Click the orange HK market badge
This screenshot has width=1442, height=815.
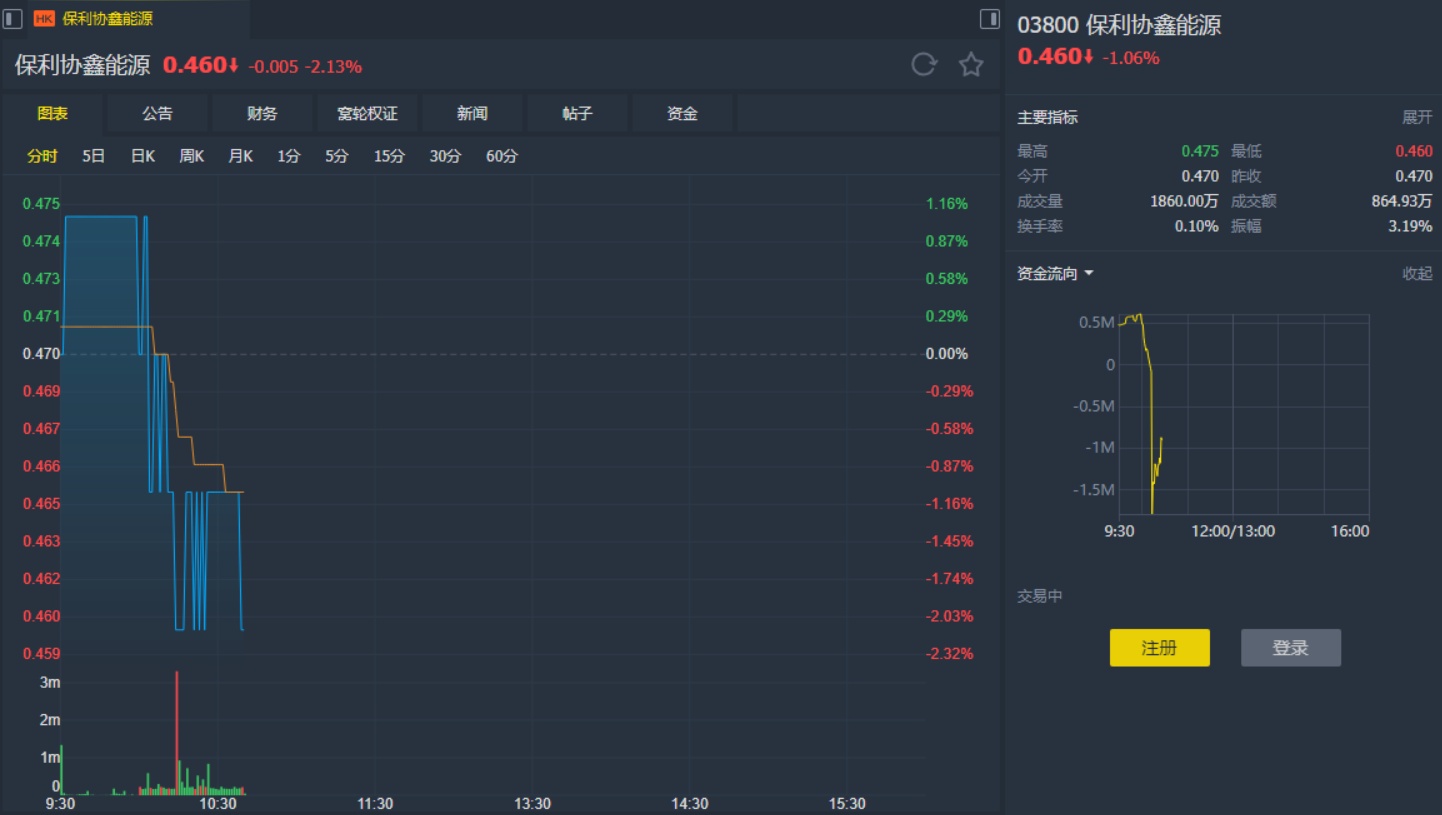(44, 19)
